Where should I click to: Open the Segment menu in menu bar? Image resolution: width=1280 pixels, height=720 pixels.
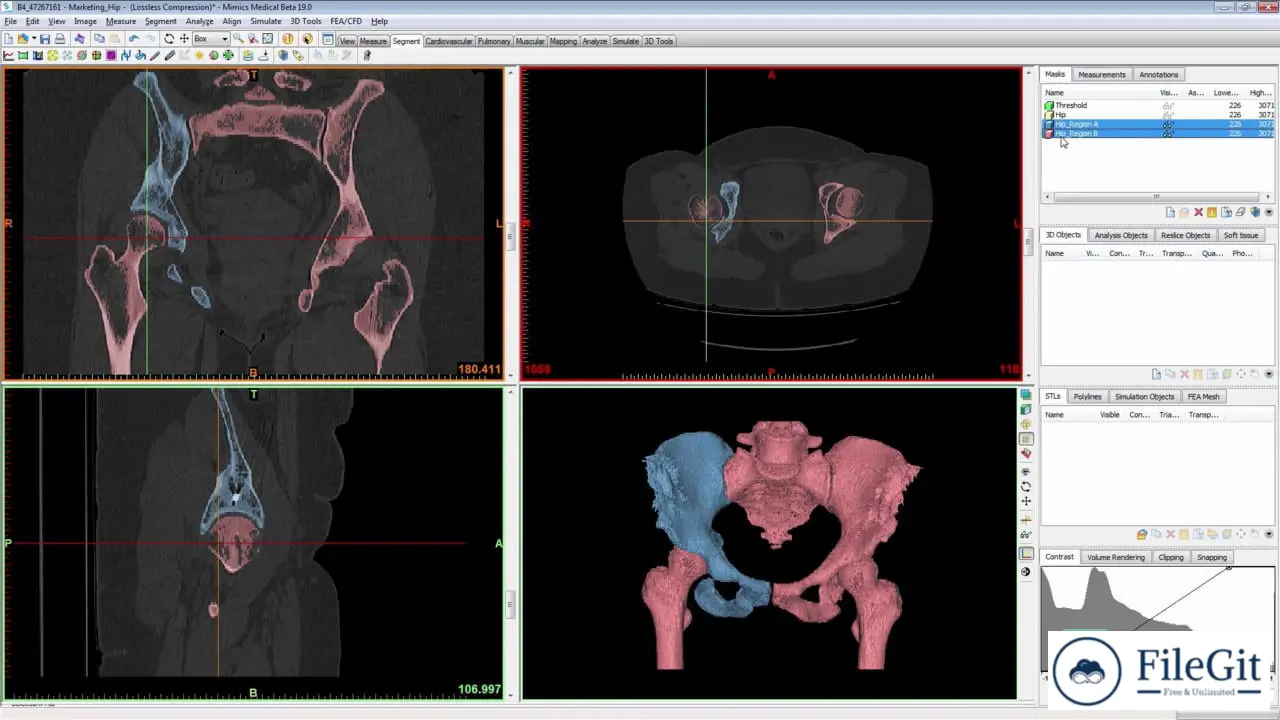coord(160,21)
